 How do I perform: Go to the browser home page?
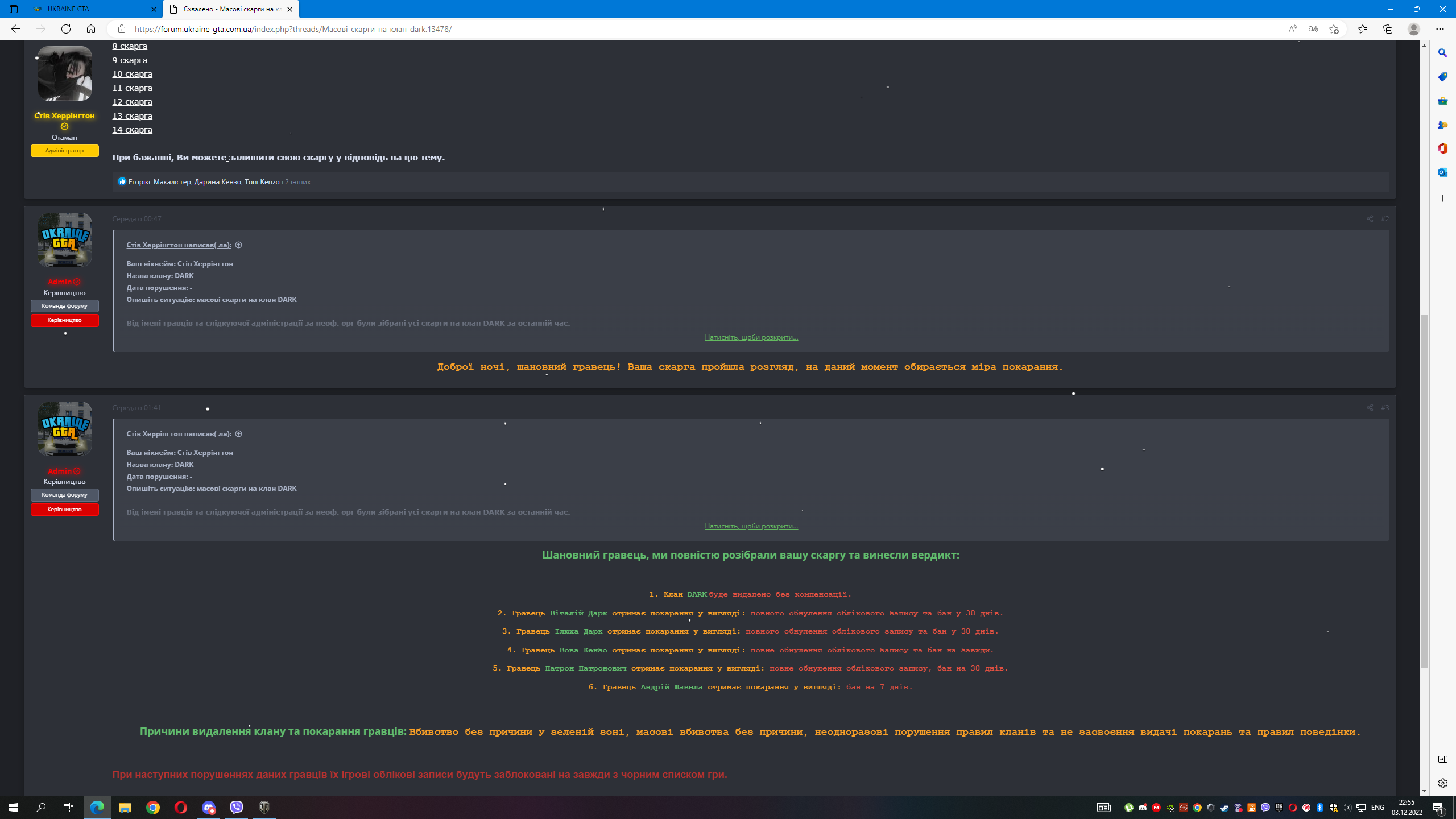point(91,29)
